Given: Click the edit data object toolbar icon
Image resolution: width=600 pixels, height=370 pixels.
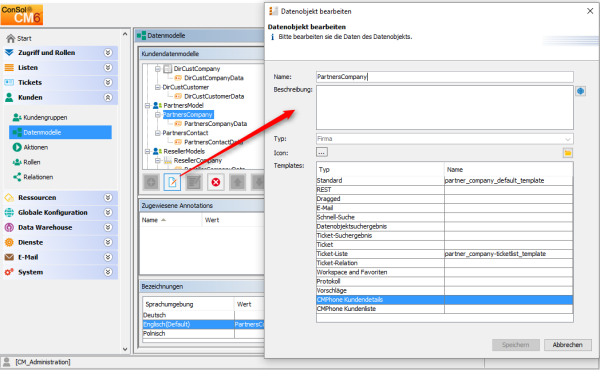Looking at the screenshot, I should pos(172,182).
